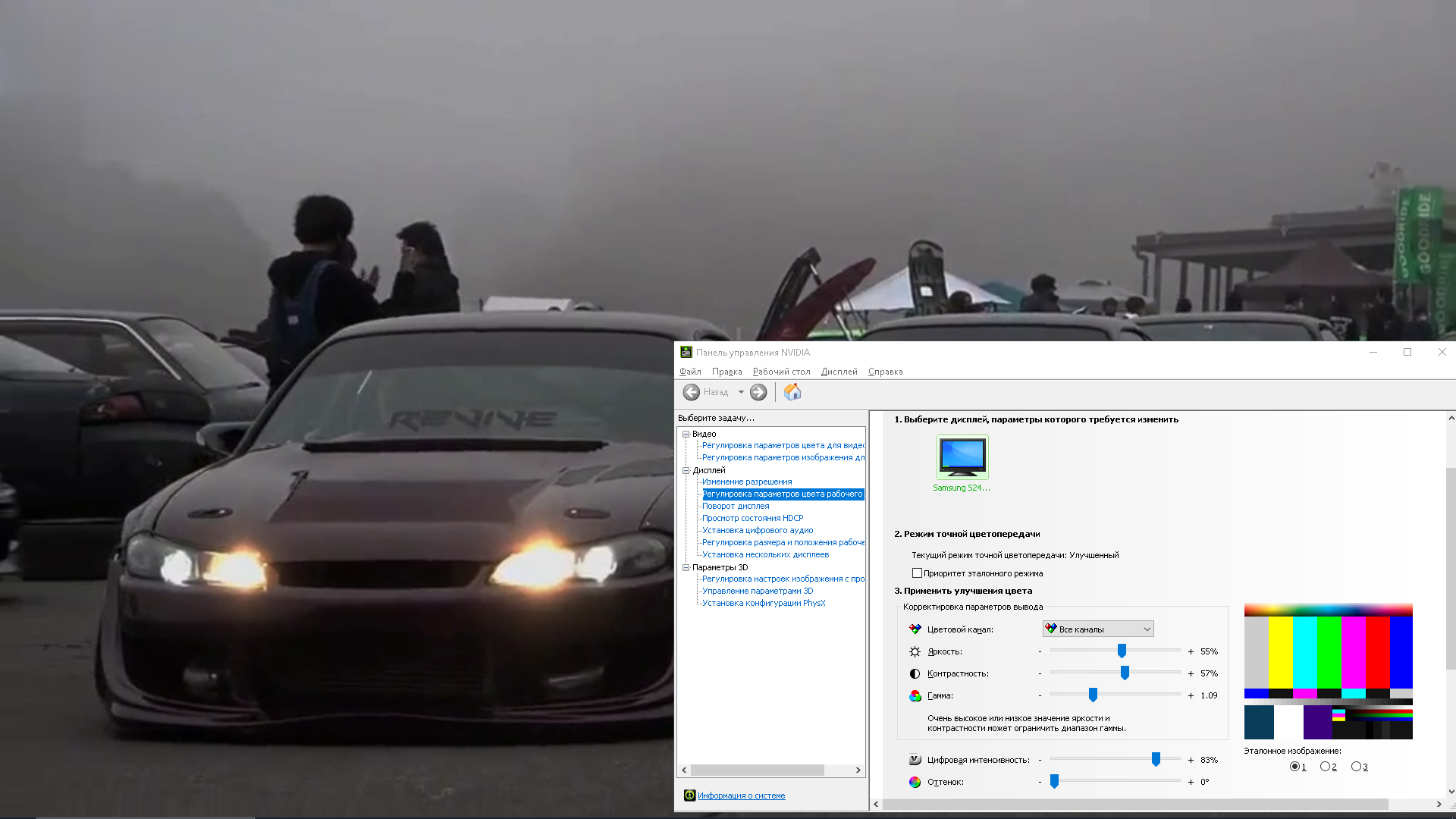Open Управление параметрами 3D page

click(x=757, y=591)
